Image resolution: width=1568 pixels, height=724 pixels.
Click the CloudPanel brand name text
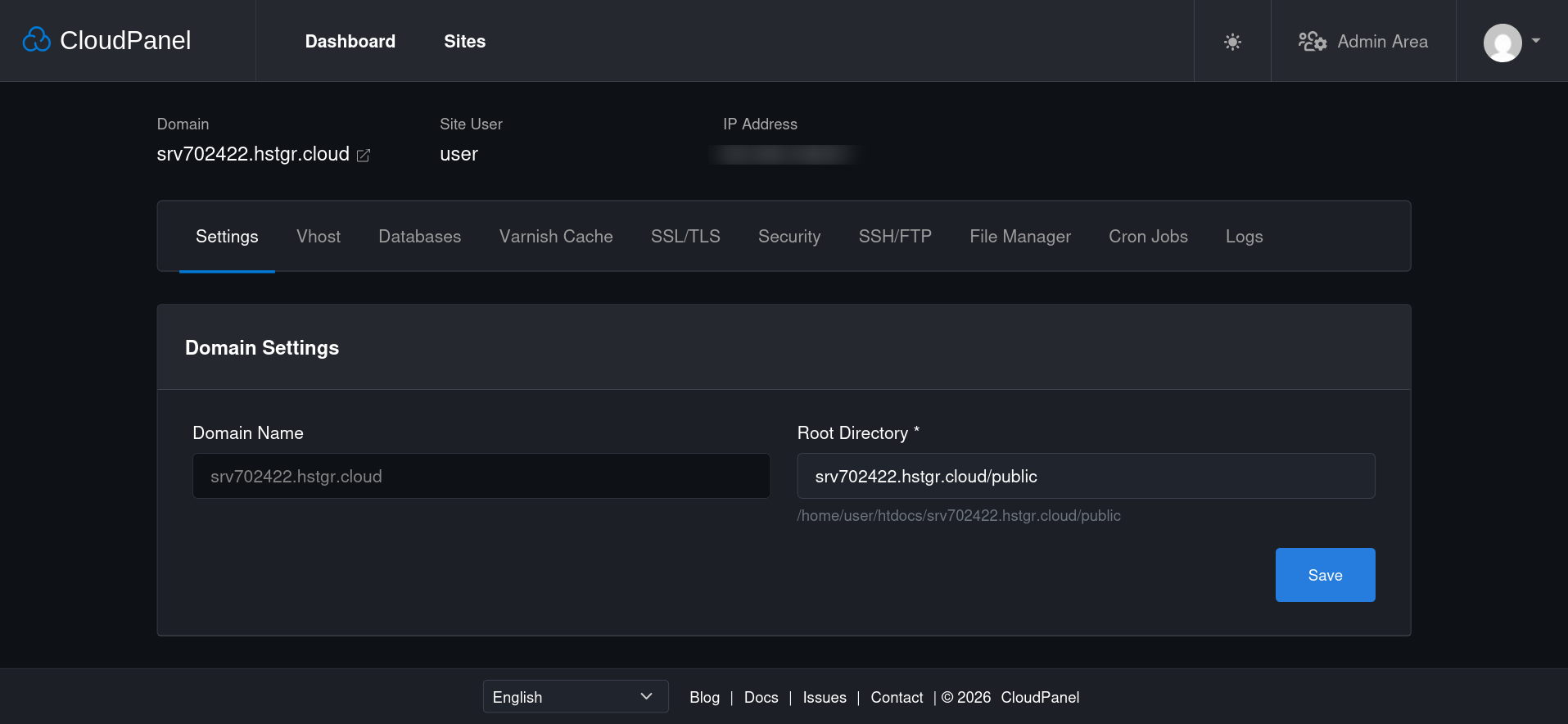[125, 40]
